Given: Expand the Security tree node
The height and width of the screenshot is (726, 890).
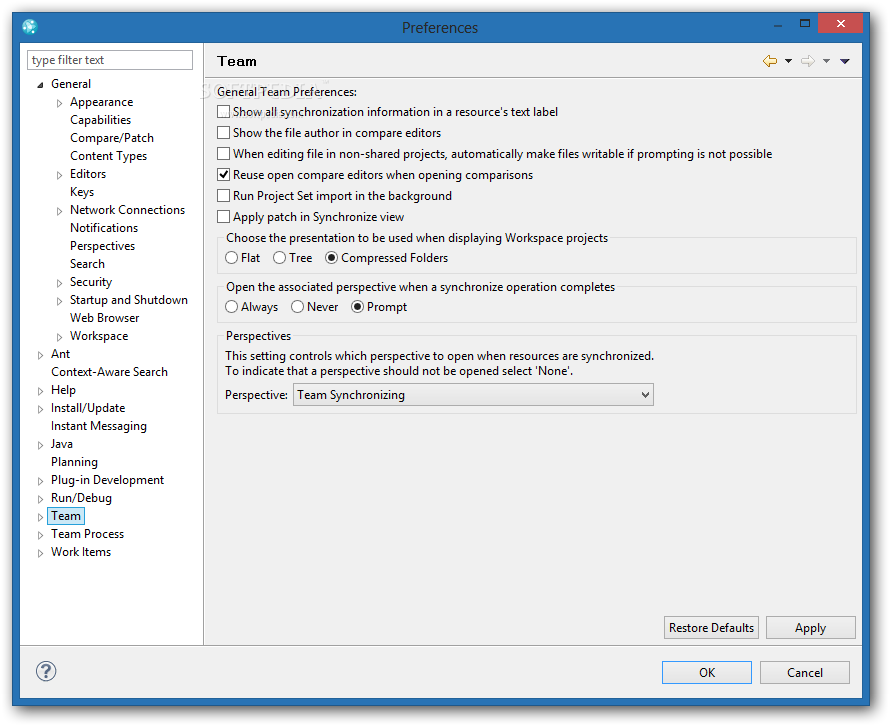Looking at the screenshot, I should (x=60, y=283).
